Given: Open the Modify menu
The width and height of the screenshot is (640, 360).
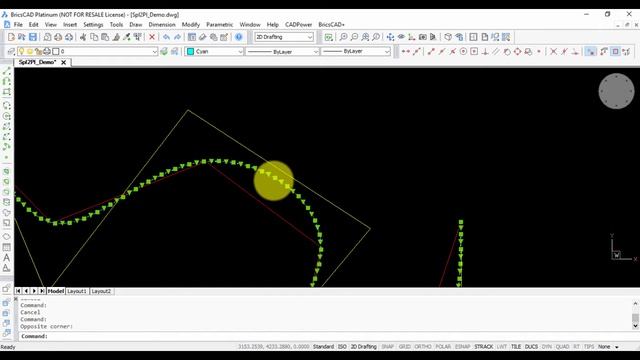Looking at the screenshot, I should pos(191,24).
